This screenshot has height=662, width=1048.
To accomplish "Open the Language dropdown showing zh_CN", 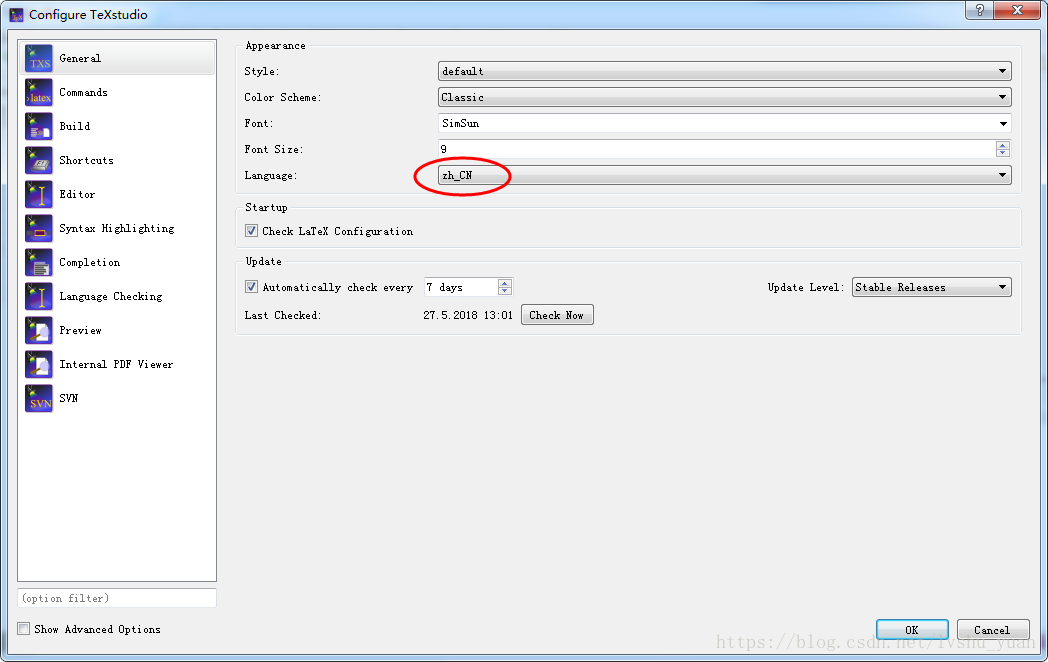I will click(725, 175).
